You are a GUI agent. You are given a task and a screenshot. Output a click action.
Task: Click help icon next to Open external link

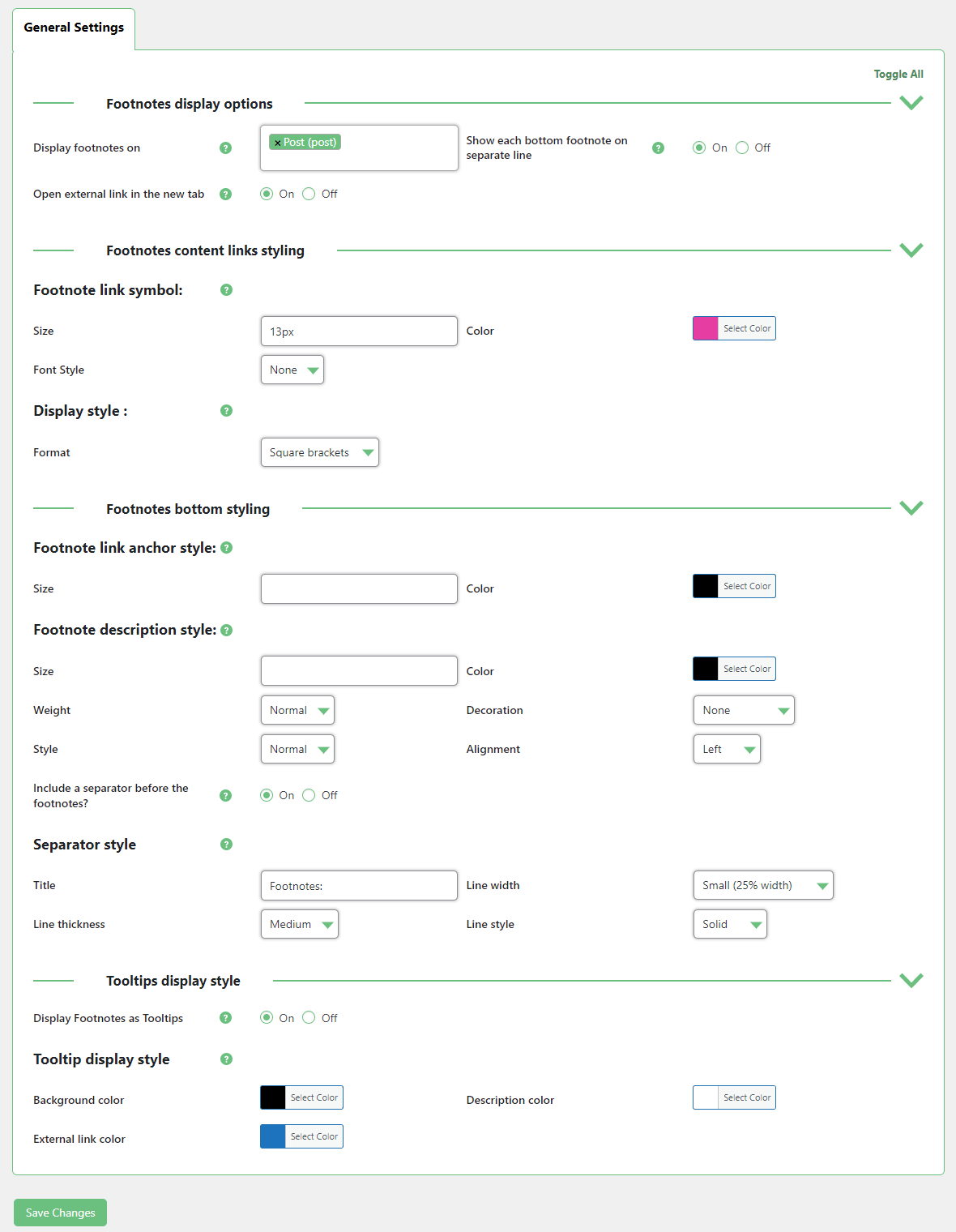(226, 194)
